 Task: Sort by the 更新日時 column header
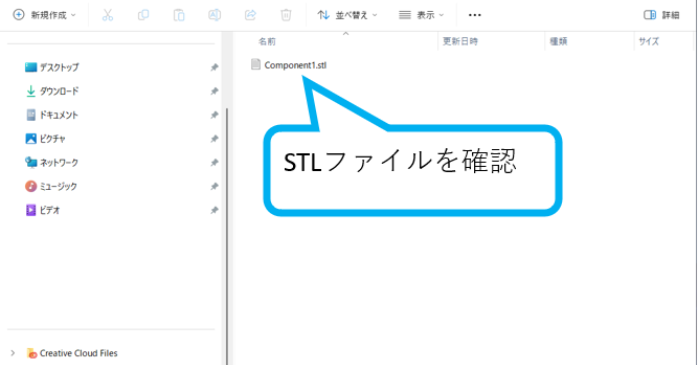460,41
